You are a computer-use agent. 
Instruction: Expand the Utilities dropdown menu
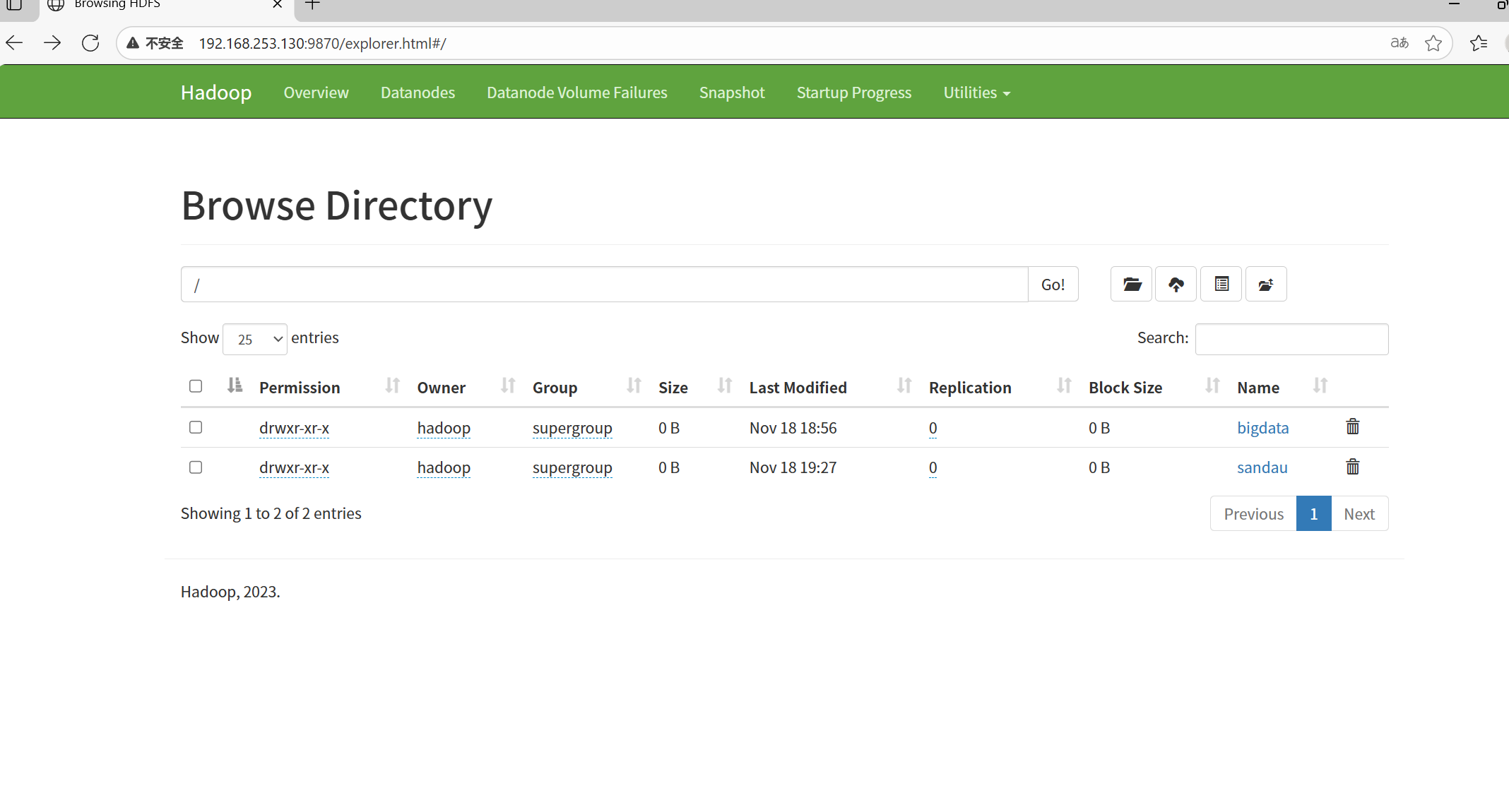click(976, 92)
